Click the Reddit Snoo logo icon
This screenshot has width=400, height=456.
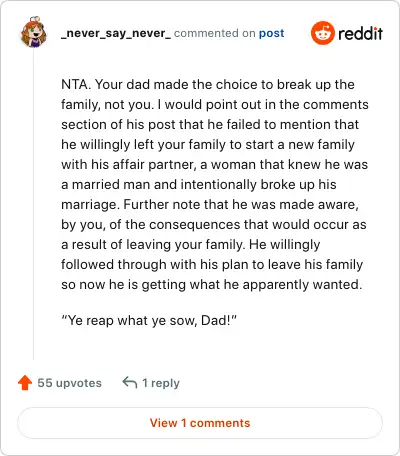coord(322,33)
